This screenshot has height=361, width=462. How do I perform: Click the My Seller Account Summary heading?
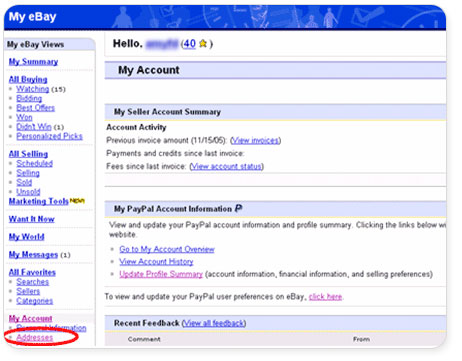pyautogui.click(x=167, y=112)
